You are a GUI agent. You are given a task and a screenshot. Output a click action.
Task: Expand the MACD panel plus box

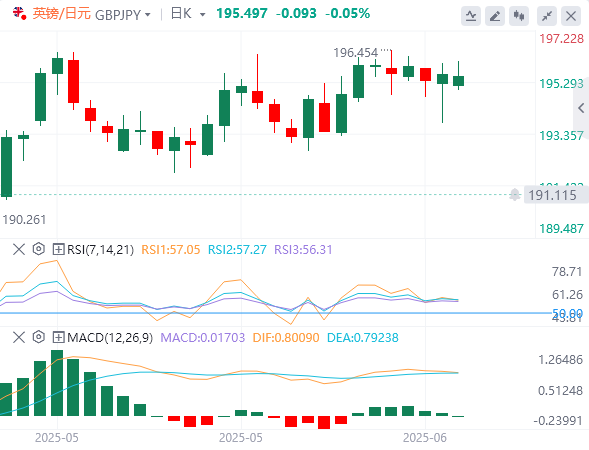pyautogui.click(x=58, y=337)
